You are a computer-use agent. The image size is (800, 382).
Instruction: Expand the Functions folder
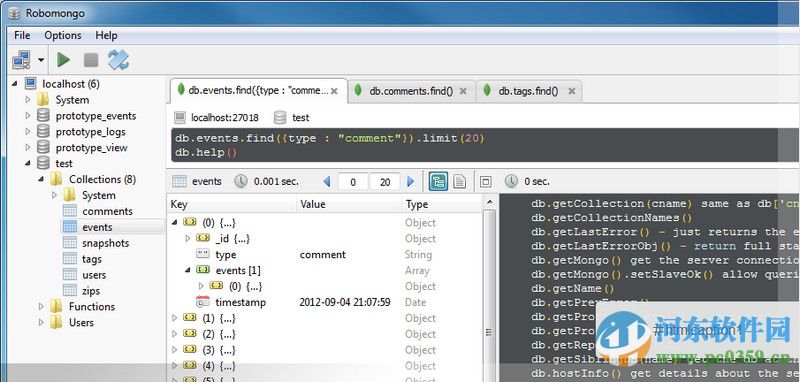pyautogui.click(x=42, y=307)
